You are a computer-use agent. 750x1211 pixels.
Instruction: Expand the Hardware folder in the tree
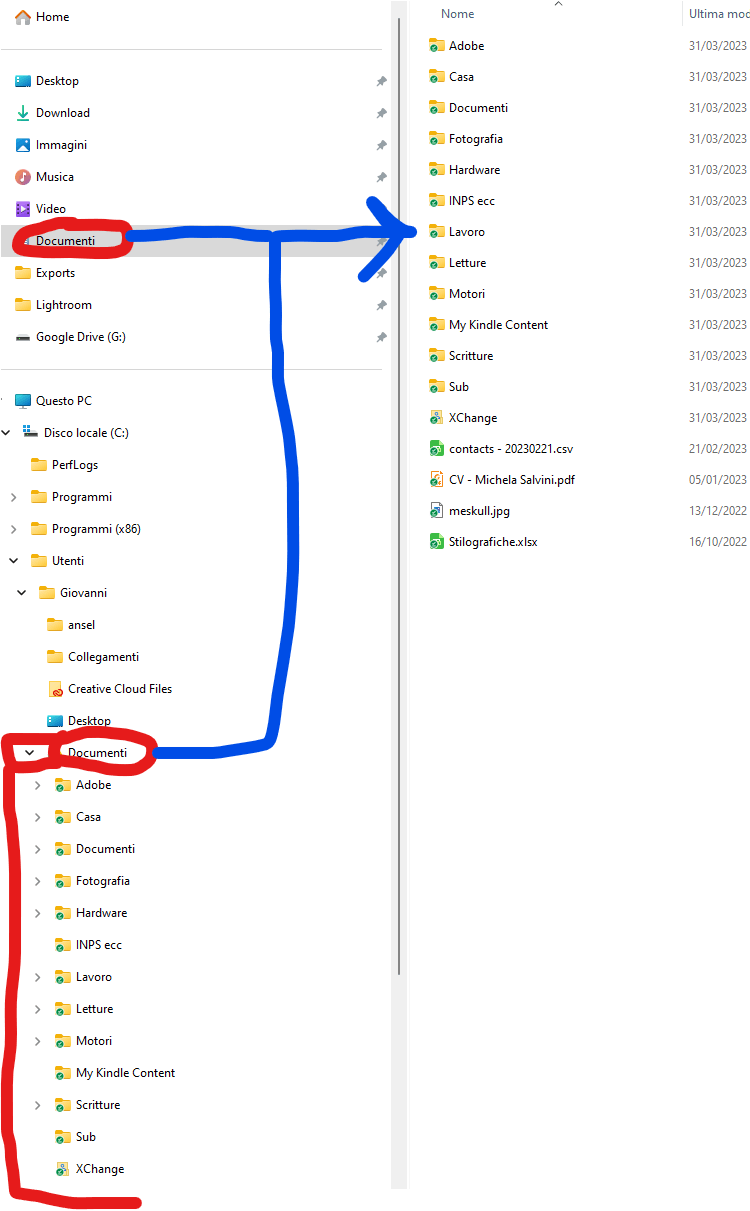(38, 913)
